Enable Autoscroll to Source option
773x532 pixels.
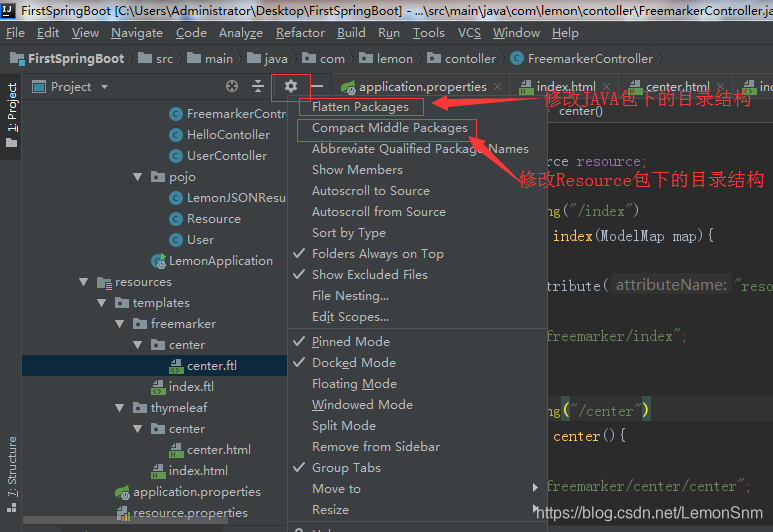click(371, 191)
